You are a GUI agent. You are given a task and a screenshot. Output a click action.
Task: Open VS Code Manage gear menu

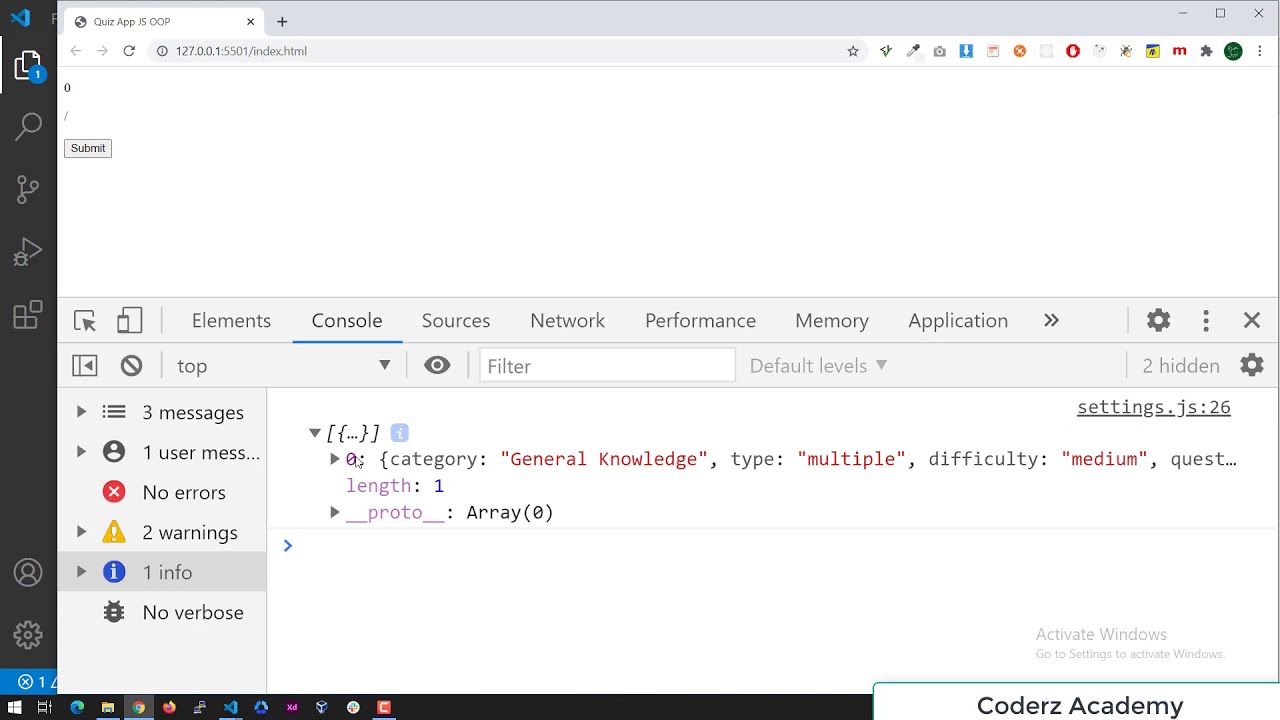coord(28,635)
